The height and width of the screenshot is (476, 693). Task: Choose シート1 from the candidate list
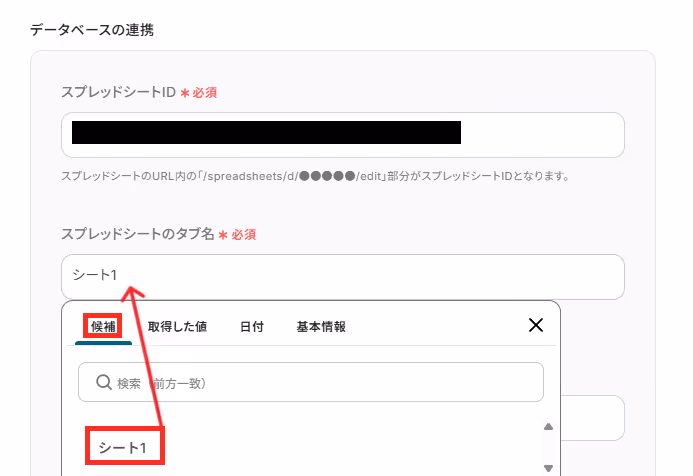[x=122, y=448]
